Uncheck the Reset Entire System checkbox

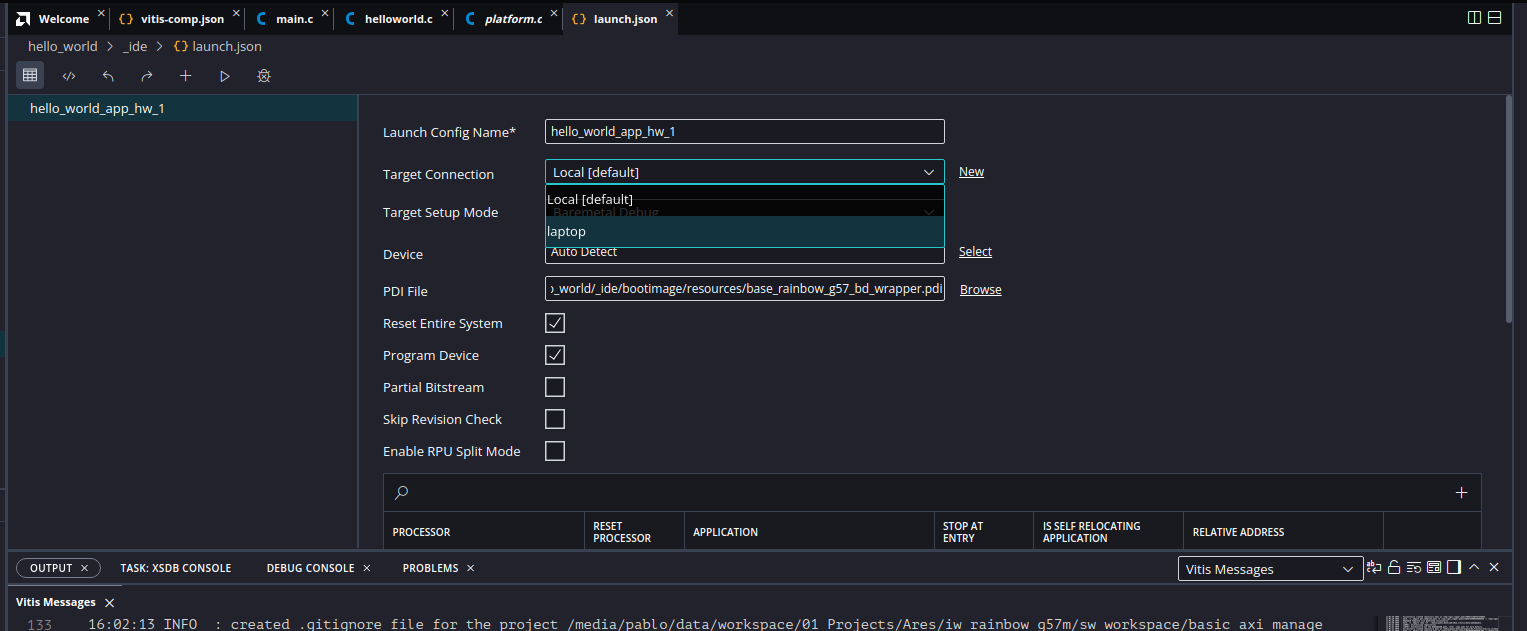555,322
